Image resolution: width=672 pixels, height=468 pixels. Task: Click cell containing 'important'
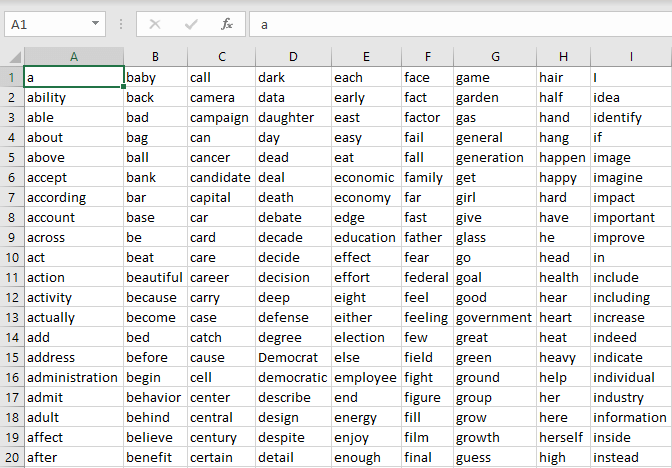tap(631, 217)
